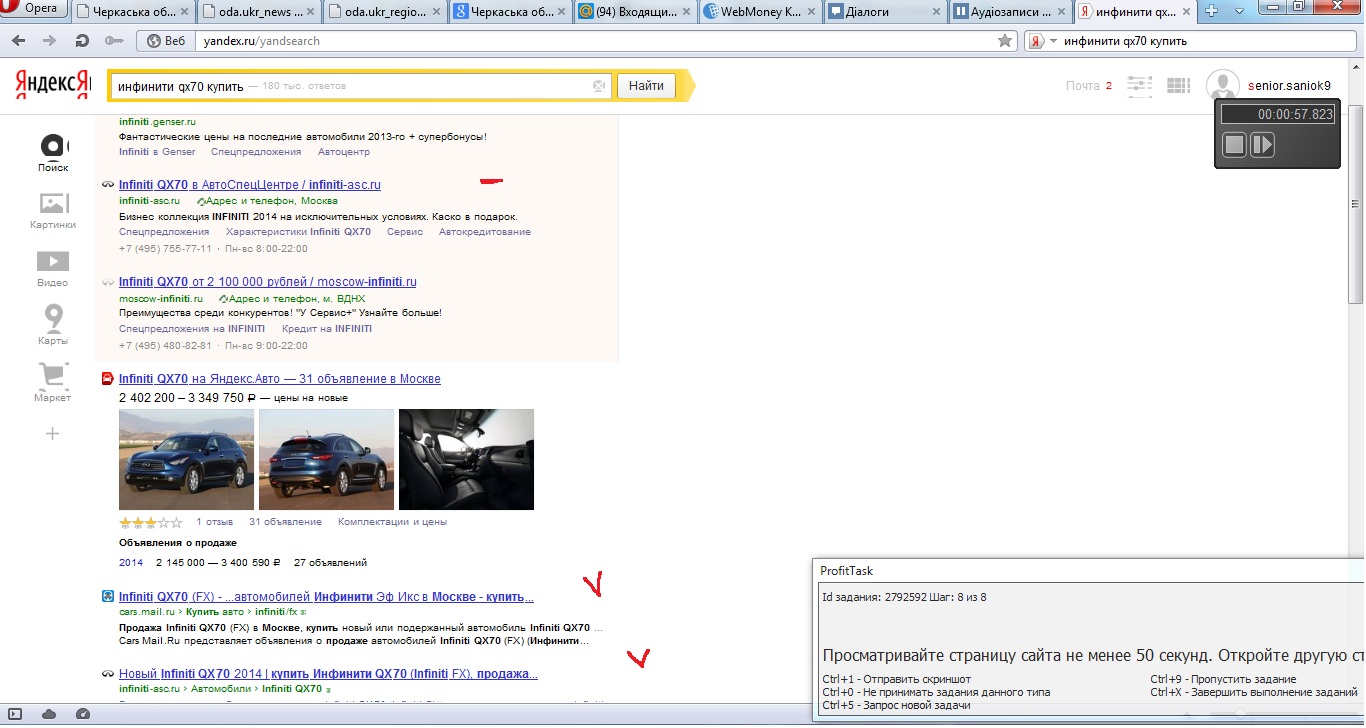Switch to the oda.ukr_regio... tab
Screen dimensions: 1366x728
tap(384, 12)
